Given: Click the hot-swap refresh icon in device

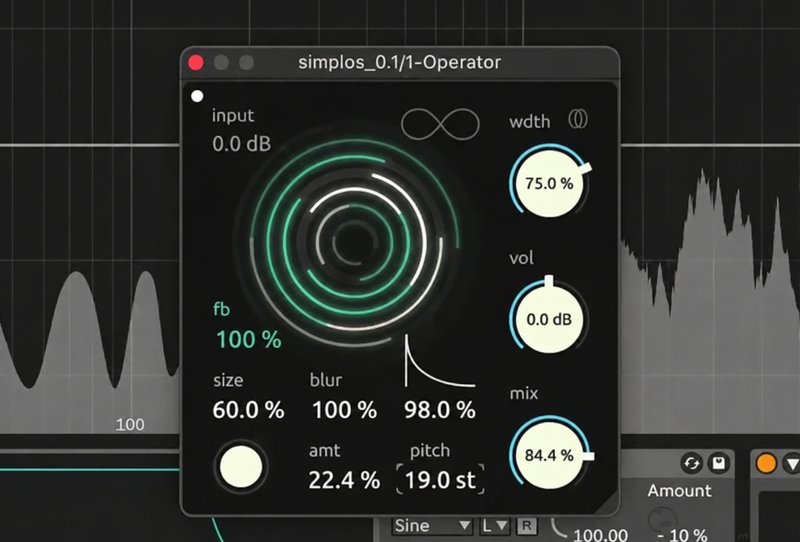Looking at the screenshot, I should pos(691,463).
